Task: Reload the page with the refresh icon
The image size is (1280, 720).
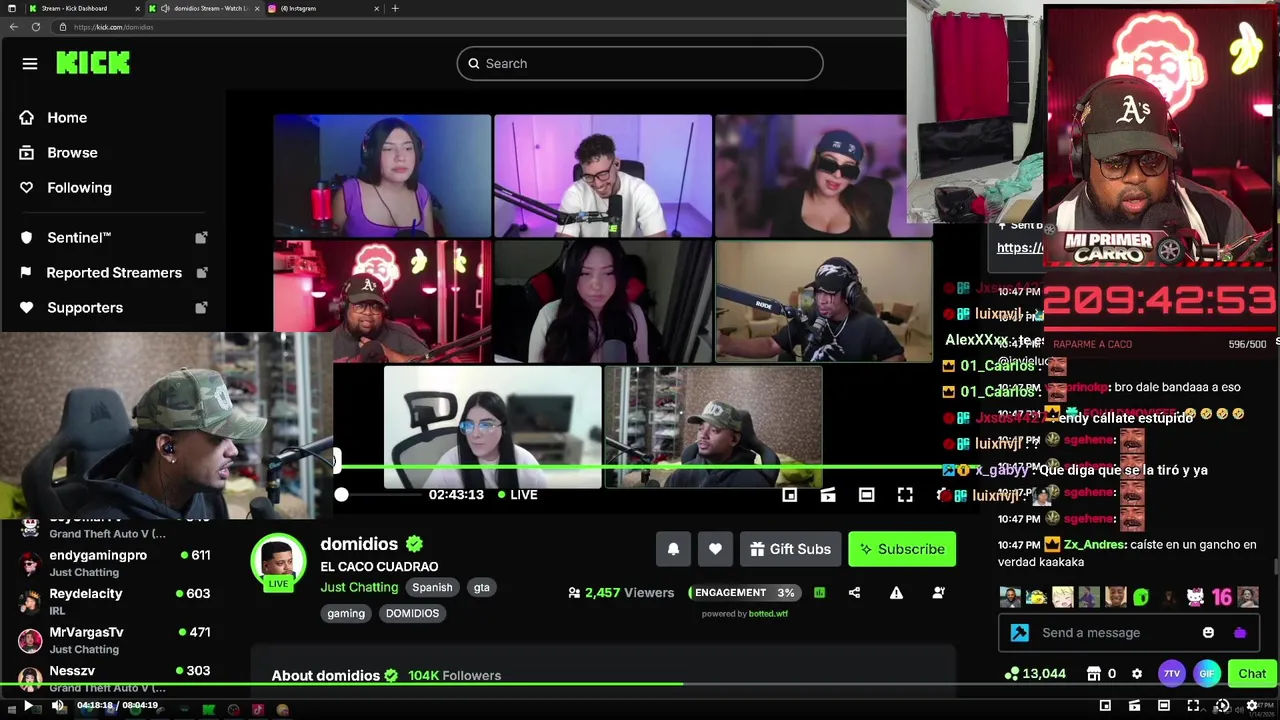Action: click(36, 27)
